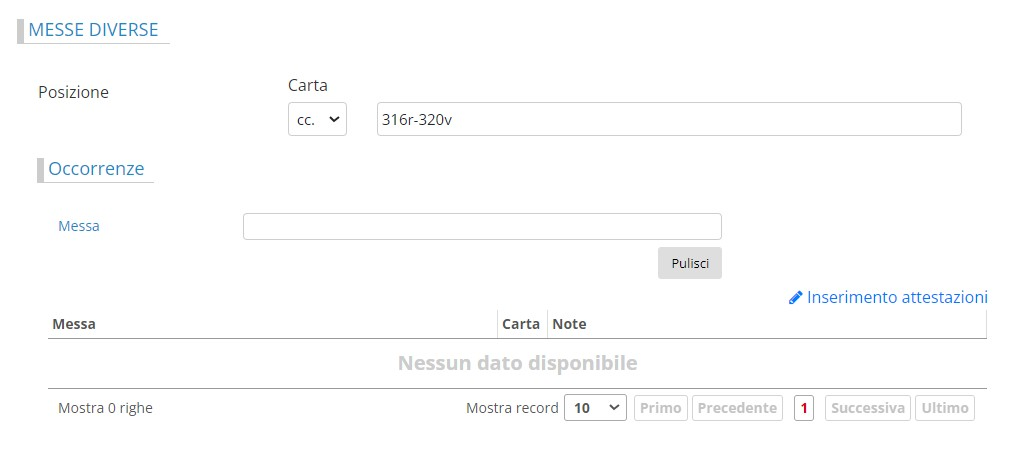The image size is (1015, 465).
Task: Click the Carta field containing 316r-320v
Action: 668,119
